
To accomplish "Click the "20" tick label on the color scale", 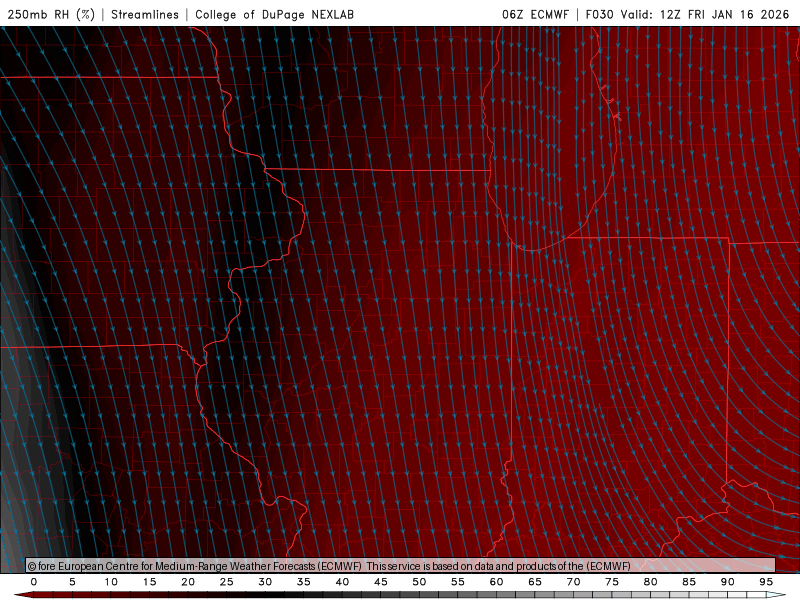I will coord(188,582).
